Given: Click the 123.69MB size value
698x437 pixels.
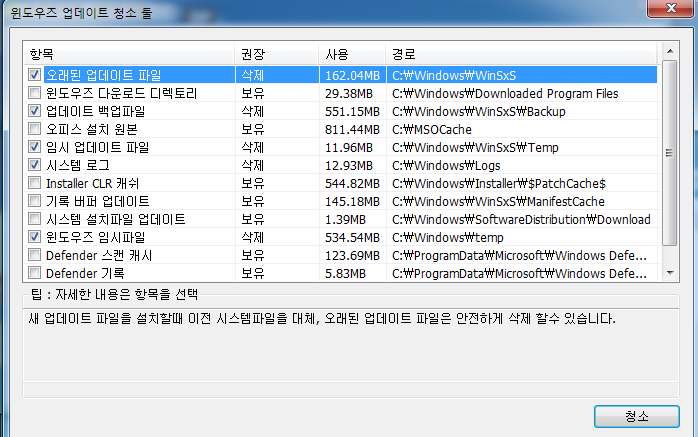Looking at the screenshot, I should [x=352, y=256].
